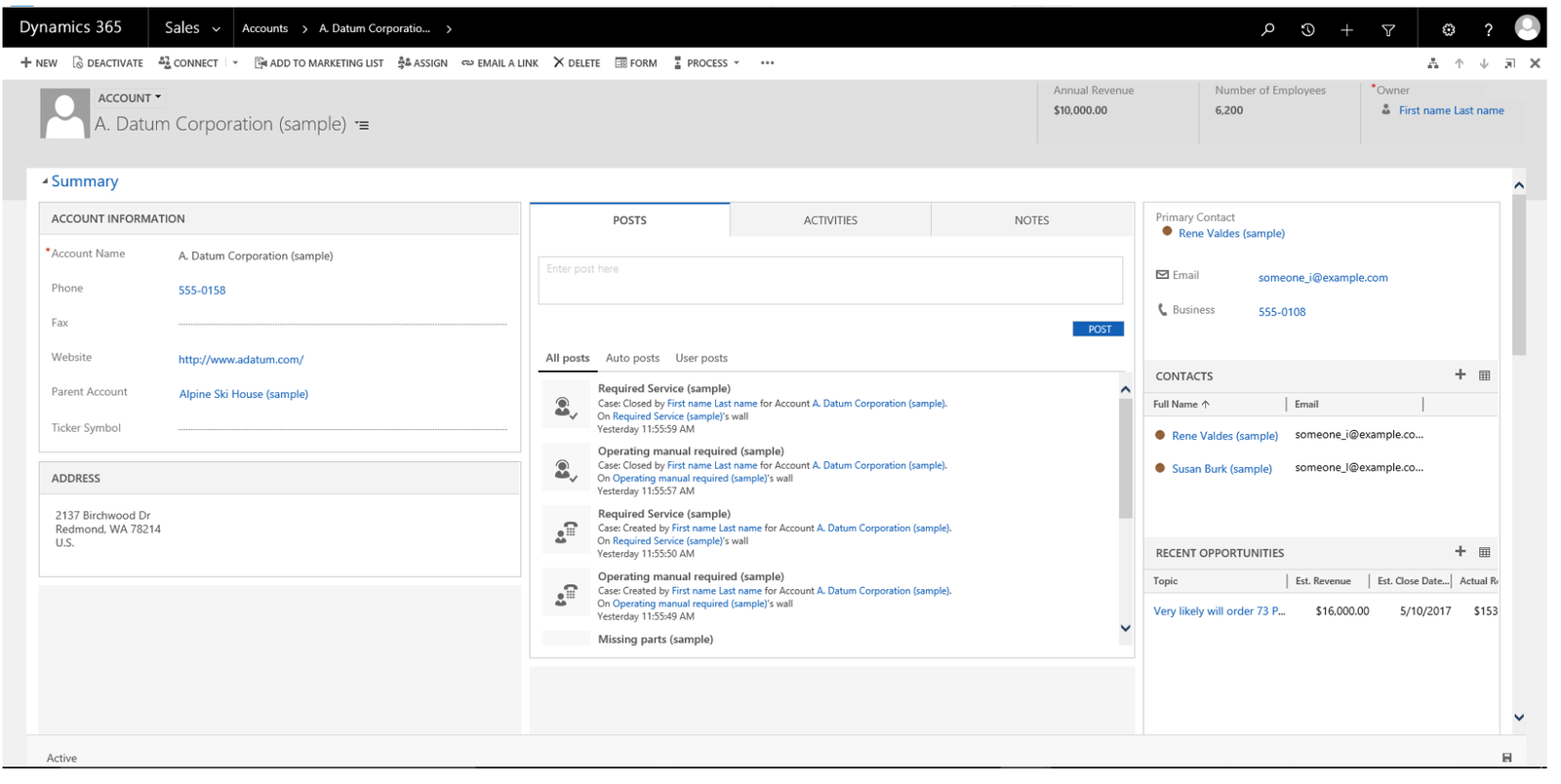Switch to NOTES tab
This screenshot has height=784, width=1561.
(1031, 220)
